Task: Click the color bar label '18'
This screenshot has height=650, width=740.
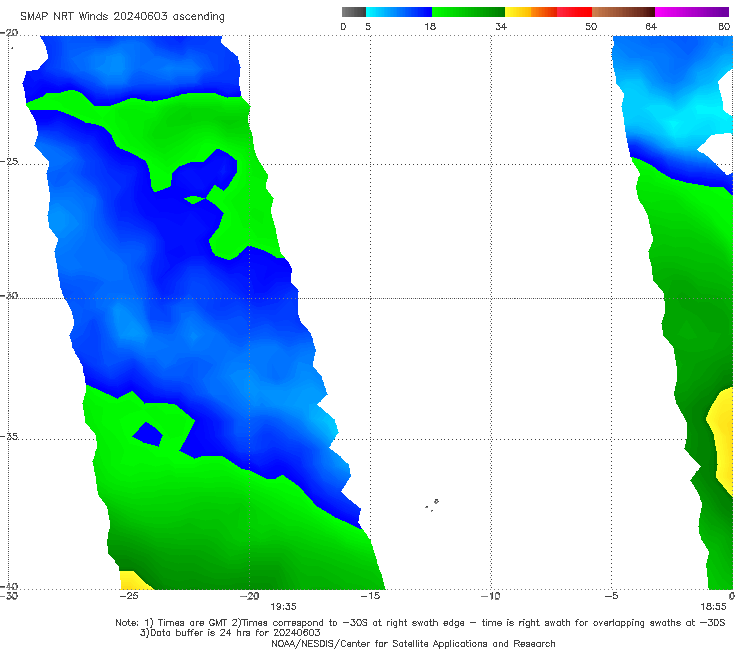Action: [x=430, y=26]
